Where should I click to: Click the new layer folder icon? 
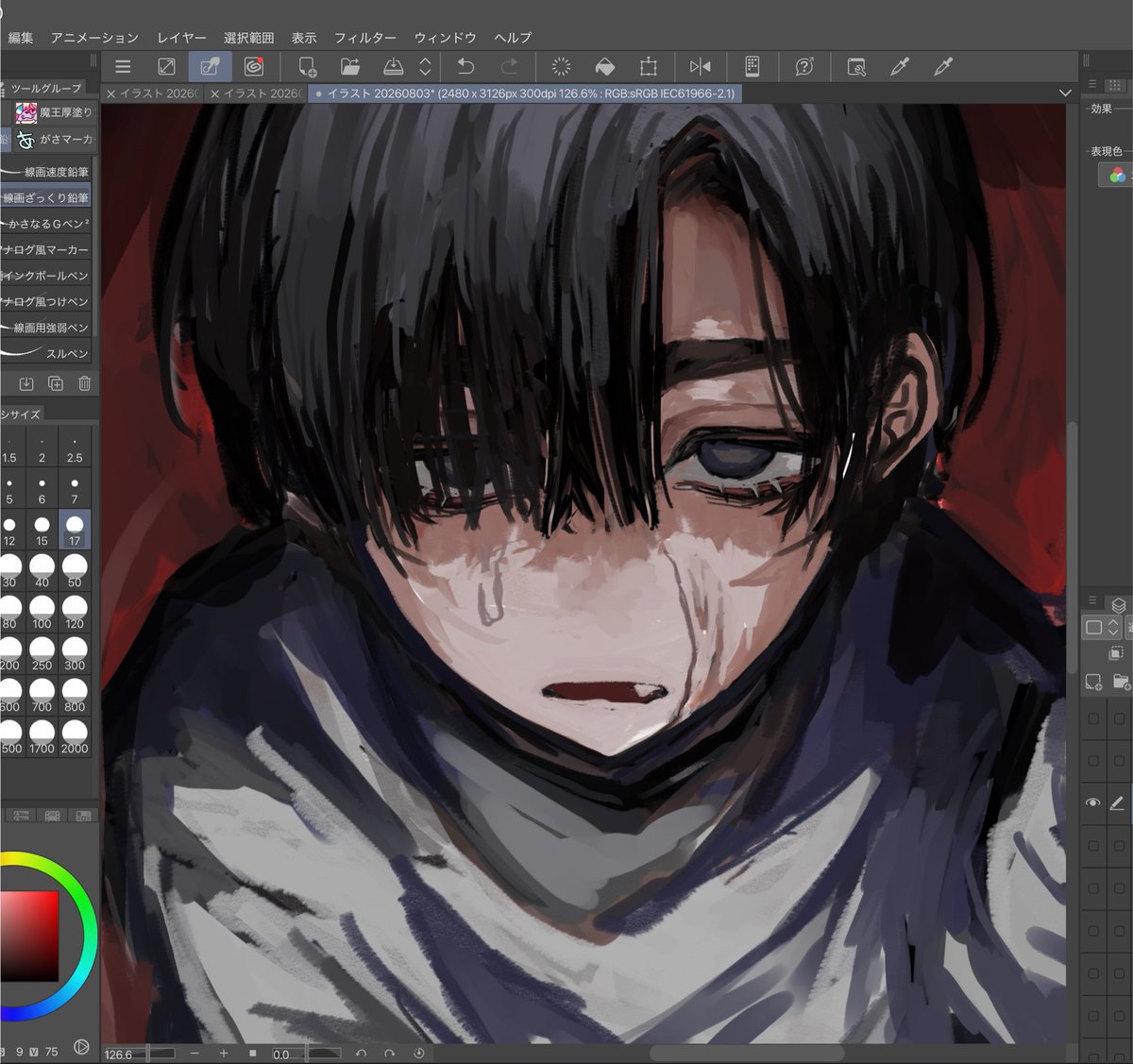pos(1122,682)
